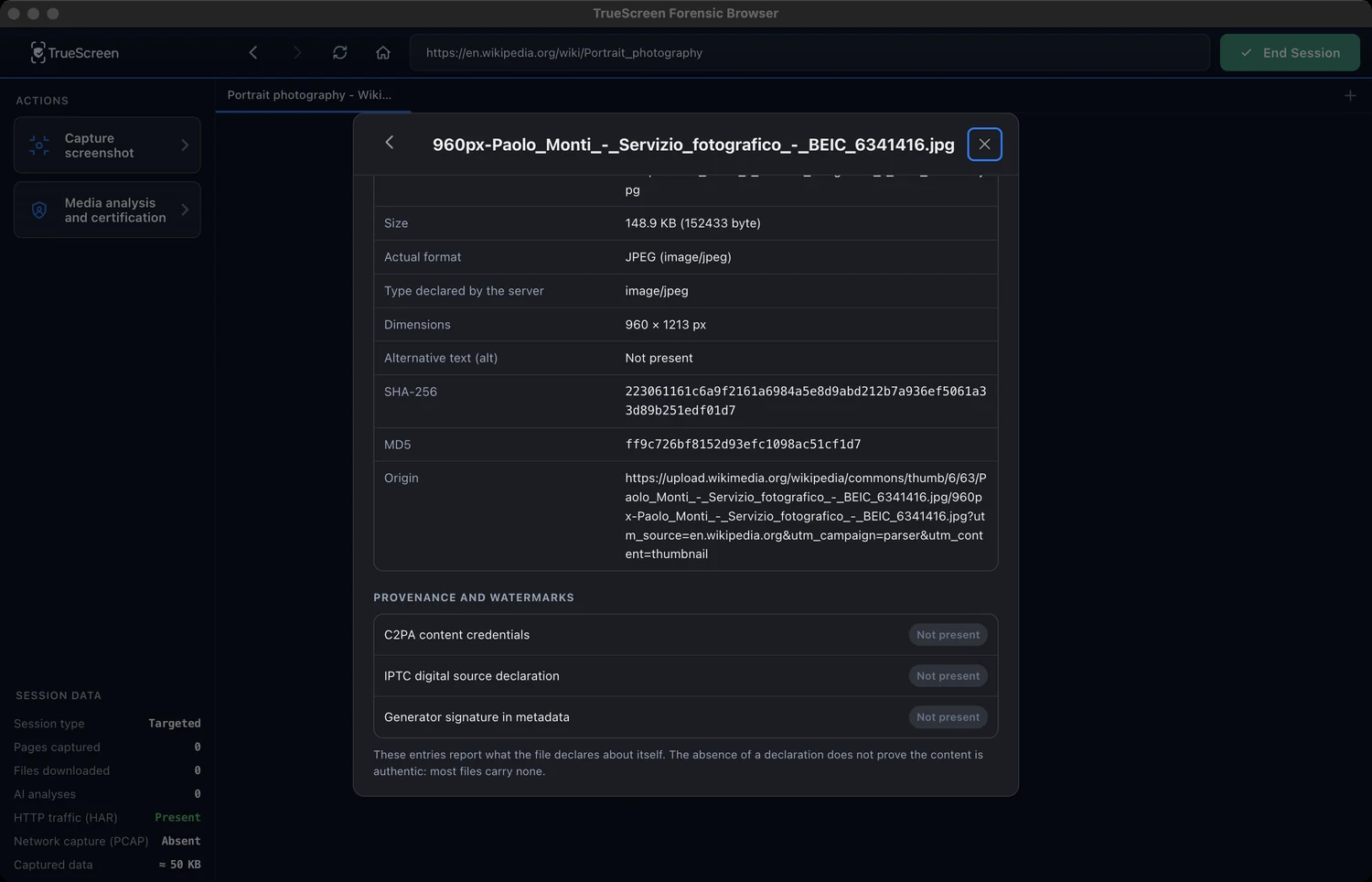Click the Pages captured row
1372x882 pixels.
(107, 748)
